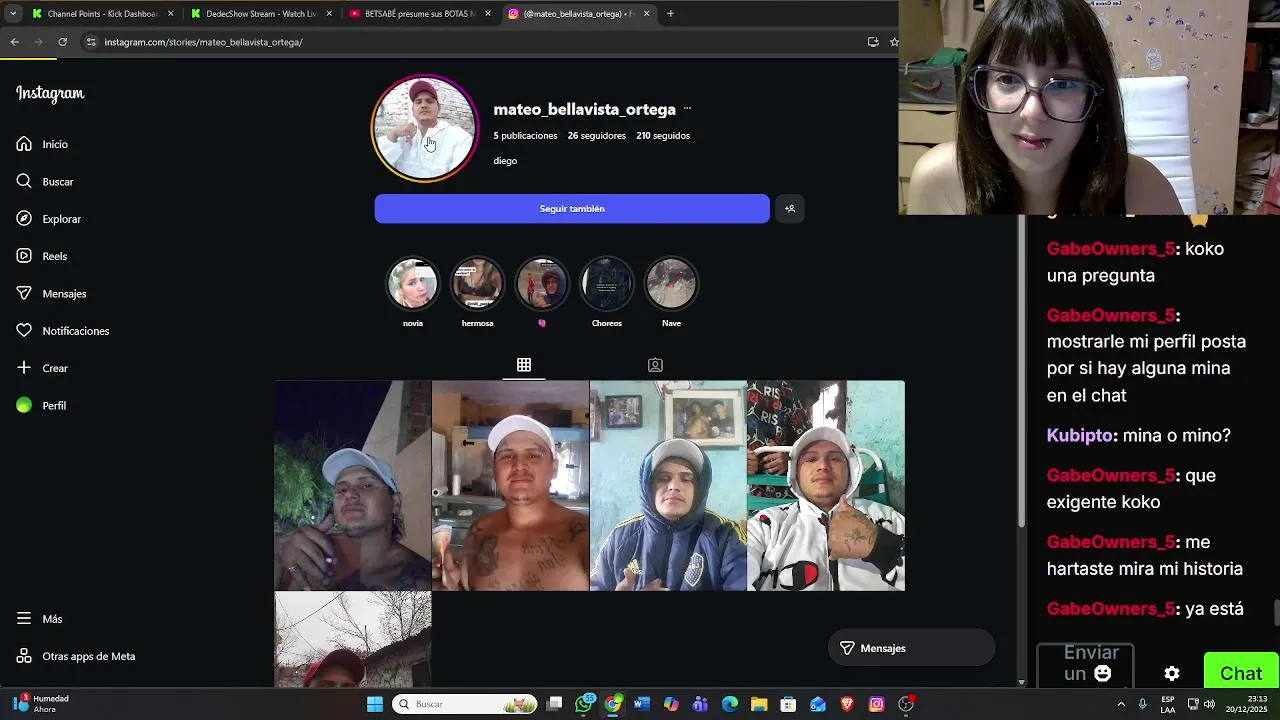Screen dimensions: 1280x720
Task: Go to Inicio home in the sidebar
Action: [x=42, y=144]
